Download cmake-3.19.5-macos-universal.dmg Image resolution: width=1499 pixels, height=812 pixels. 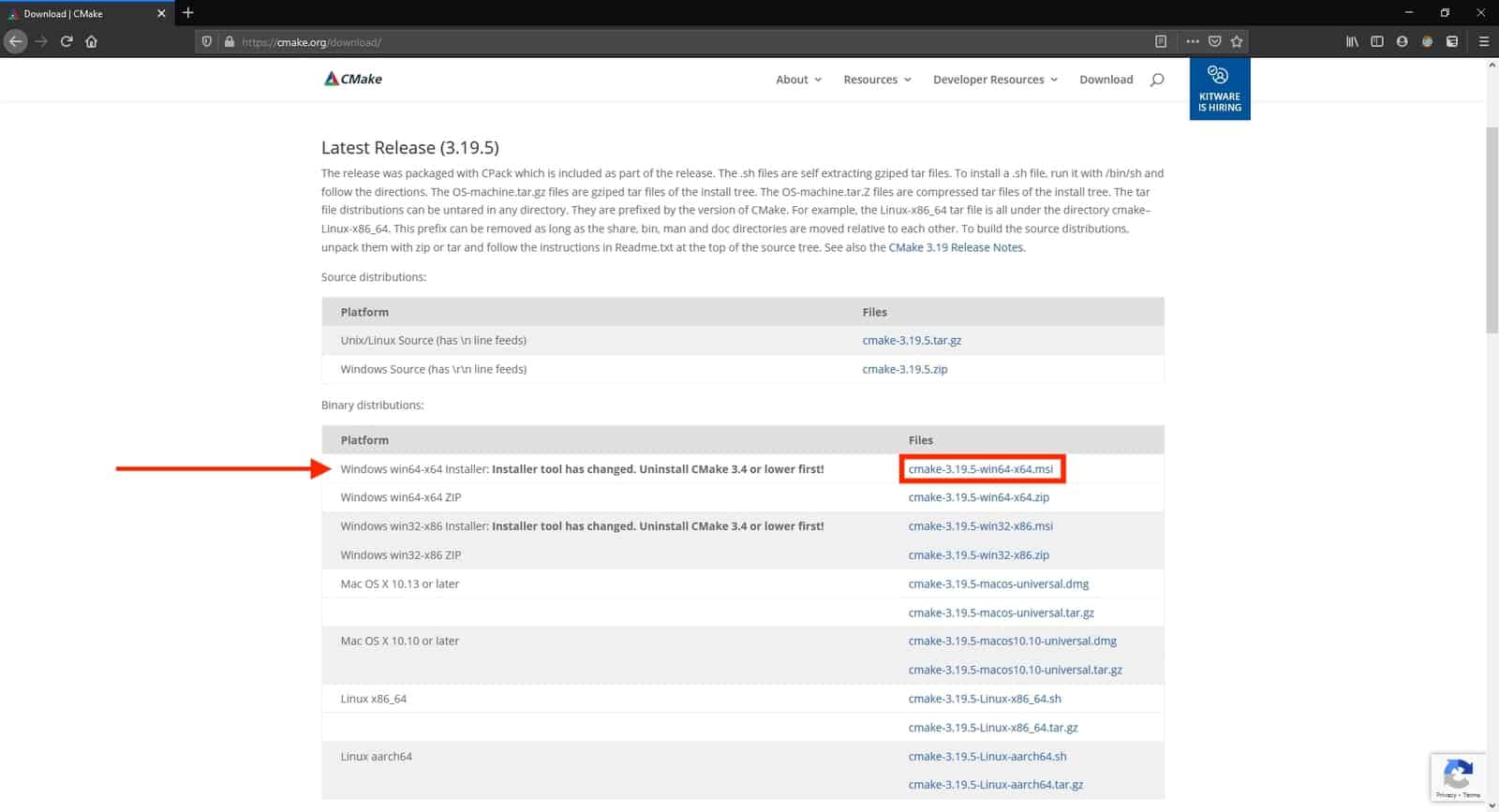click(x=999, y=583)
